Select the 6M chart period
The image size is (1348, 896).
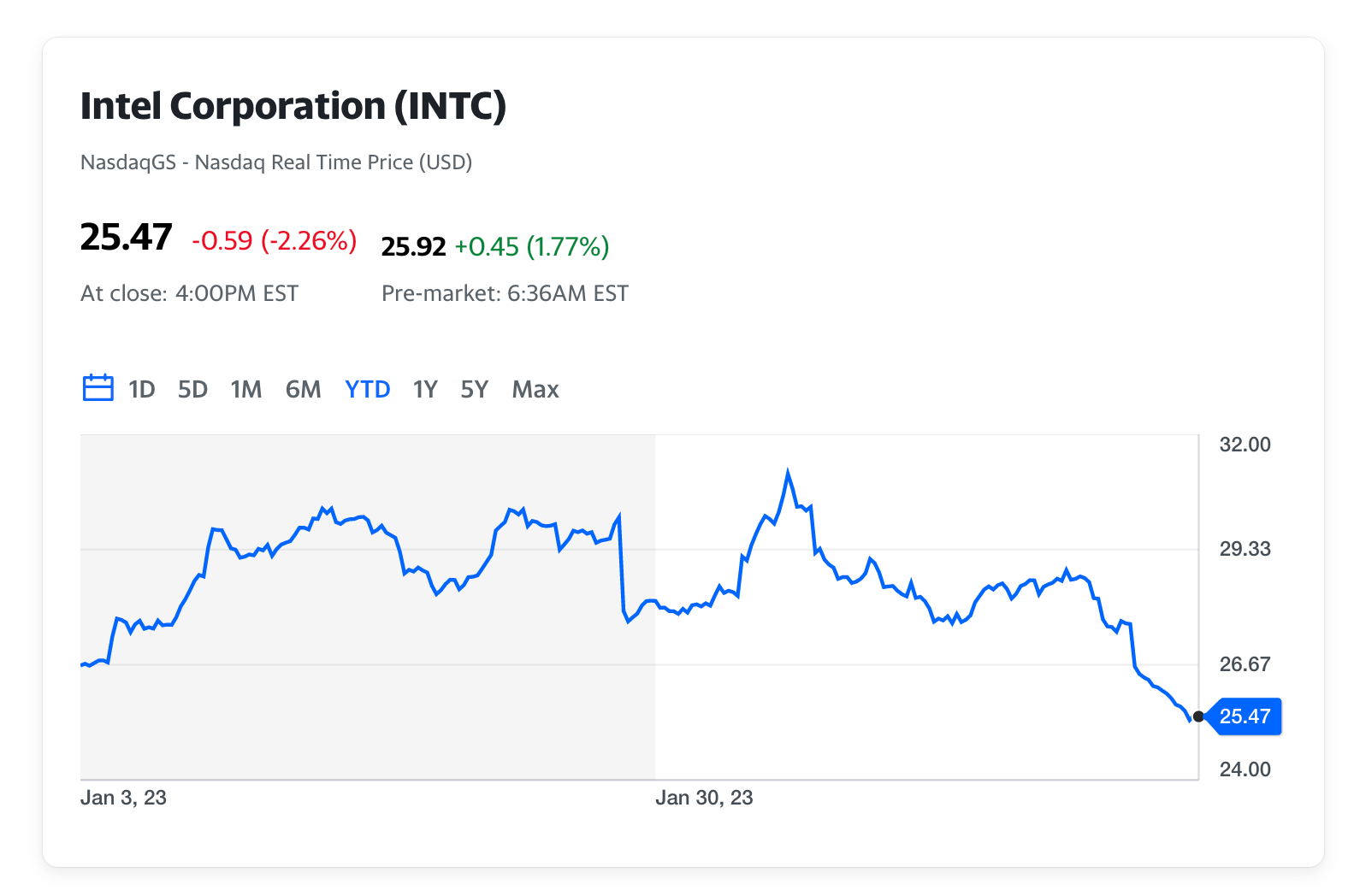coord(303,390)
